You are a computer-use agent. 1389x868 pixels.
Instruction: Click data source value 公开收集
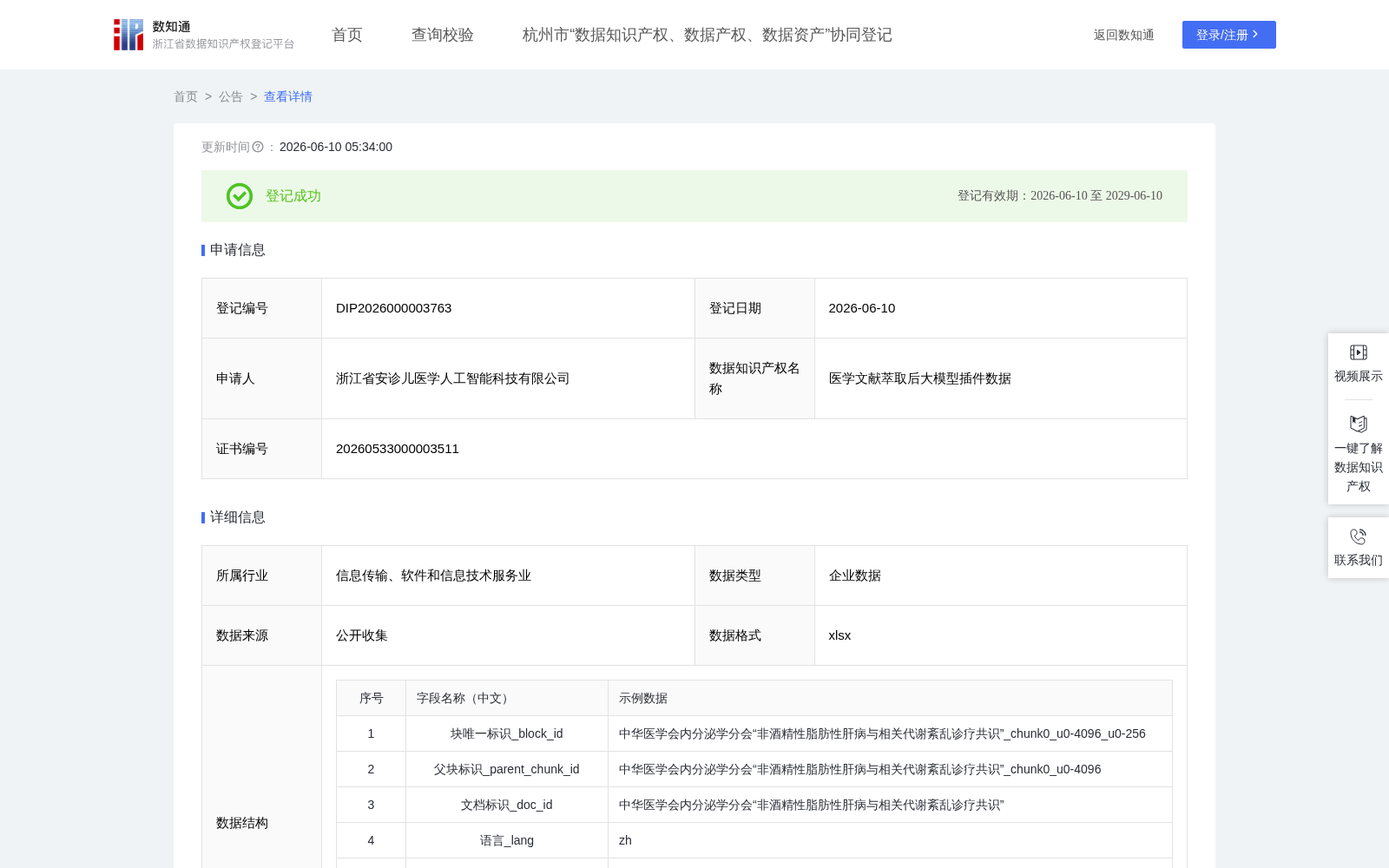362,635
